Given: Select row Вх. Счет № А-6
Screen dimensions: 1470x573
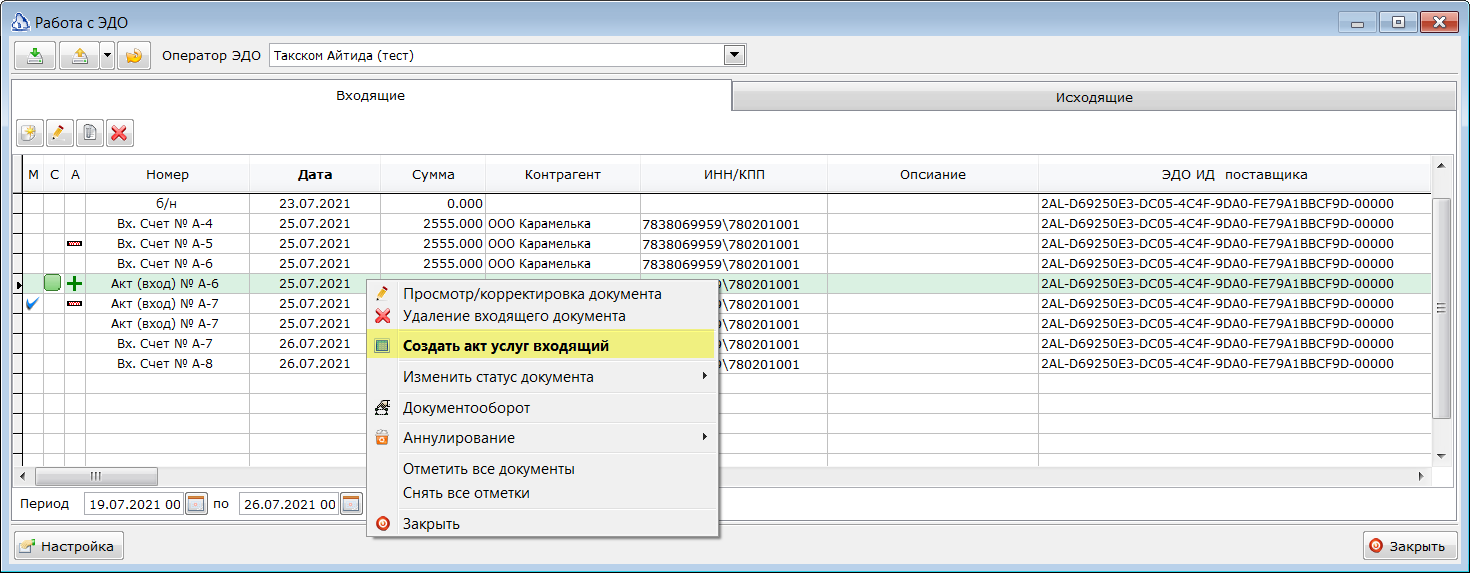Looking at the screenshot, I should tap(727, 263).
